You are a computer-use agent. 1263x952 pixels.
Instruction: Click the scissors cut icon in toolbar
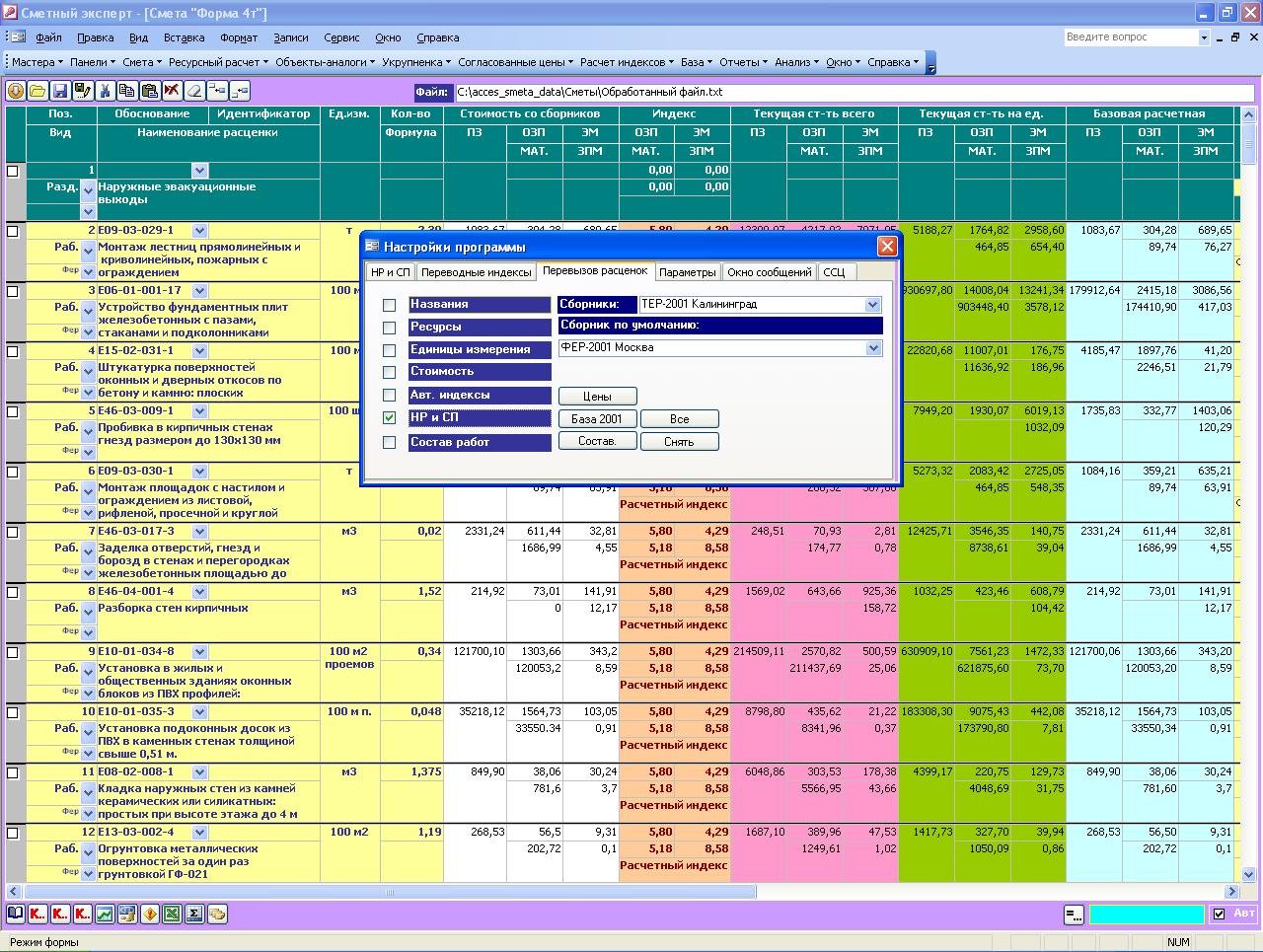coord(105,91)
